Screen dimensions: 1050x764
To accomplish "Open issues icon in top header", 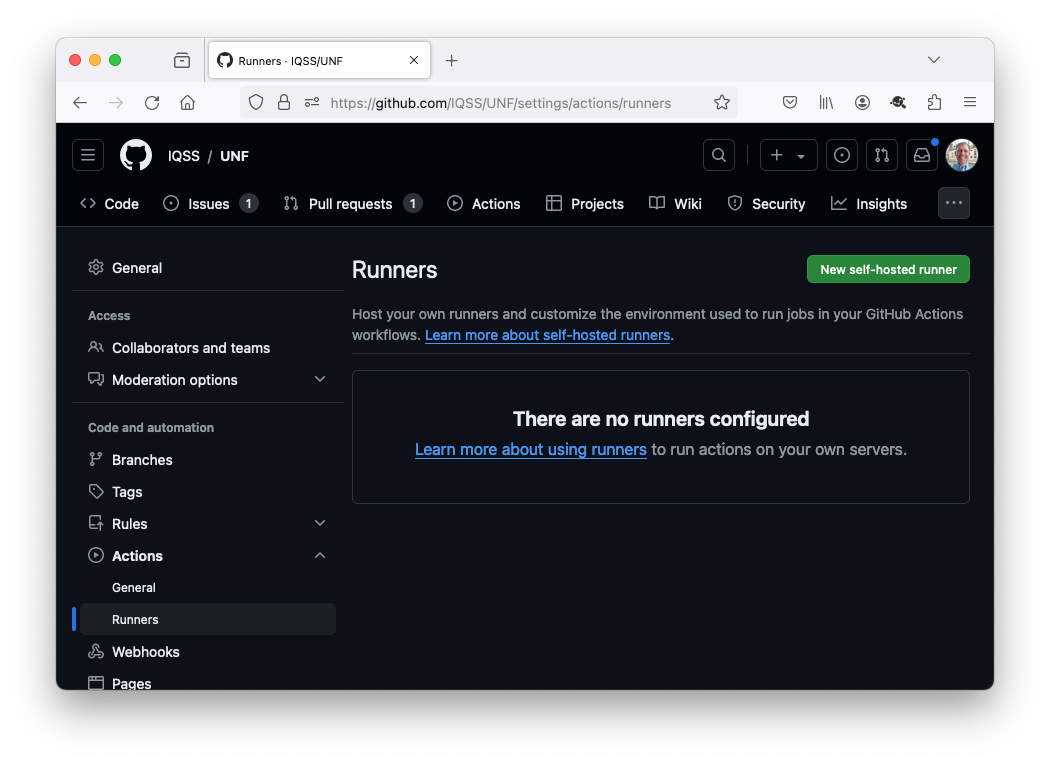I will (x=842, y=155).
